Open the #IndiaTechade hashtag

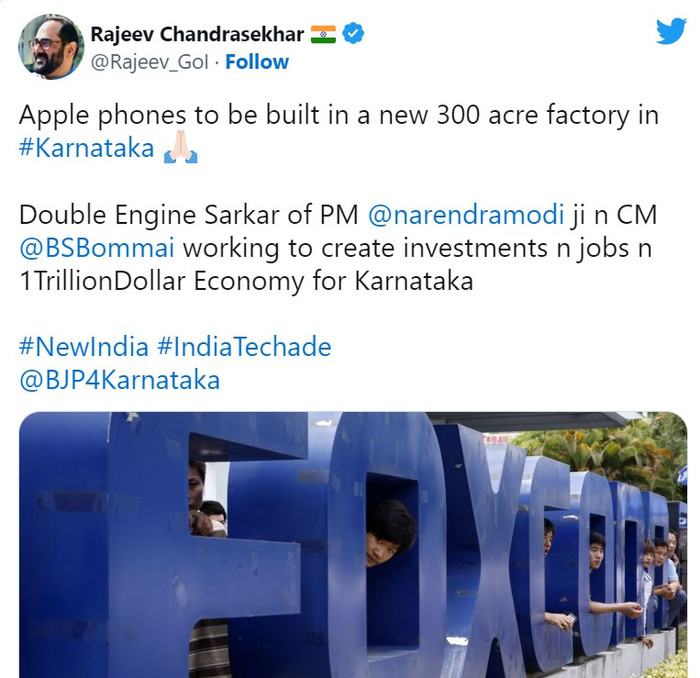(x=244, y=347)
